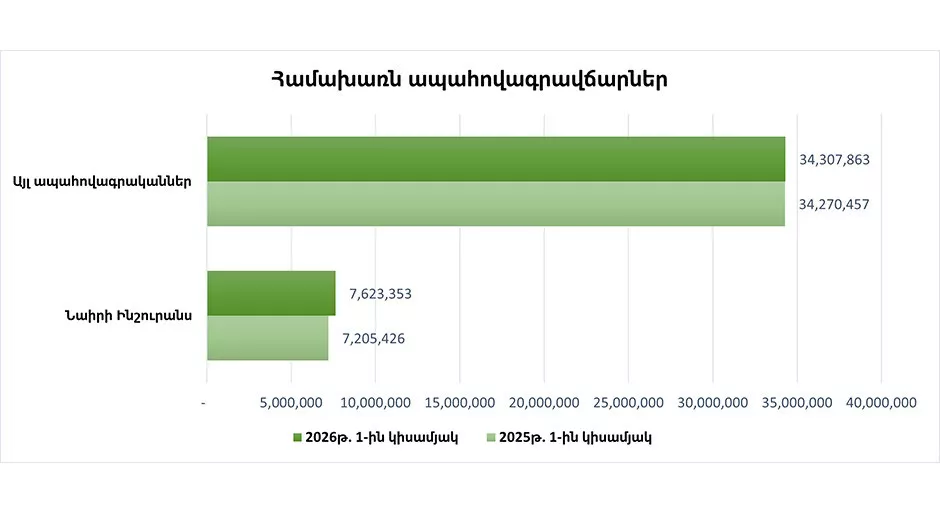Select the 2026 legend dark green swatch
Viewport: 940px width, 528px height.
[297, 438]
